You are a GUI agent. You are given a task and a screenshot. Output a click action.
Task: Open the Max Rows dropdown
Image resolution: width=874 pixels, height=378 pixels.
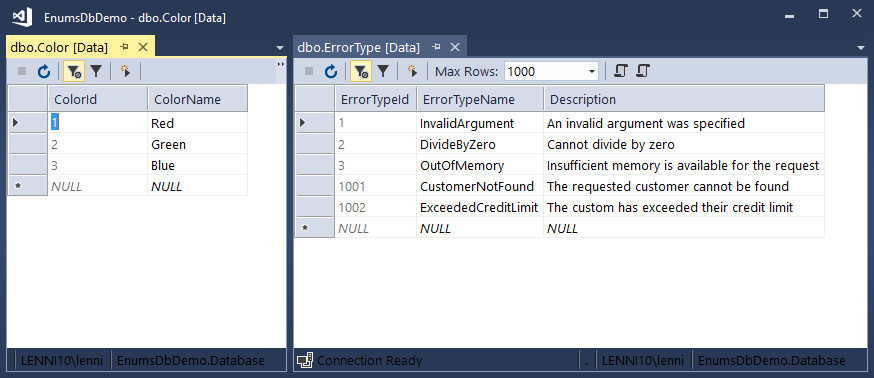click(x=592, y=71)
